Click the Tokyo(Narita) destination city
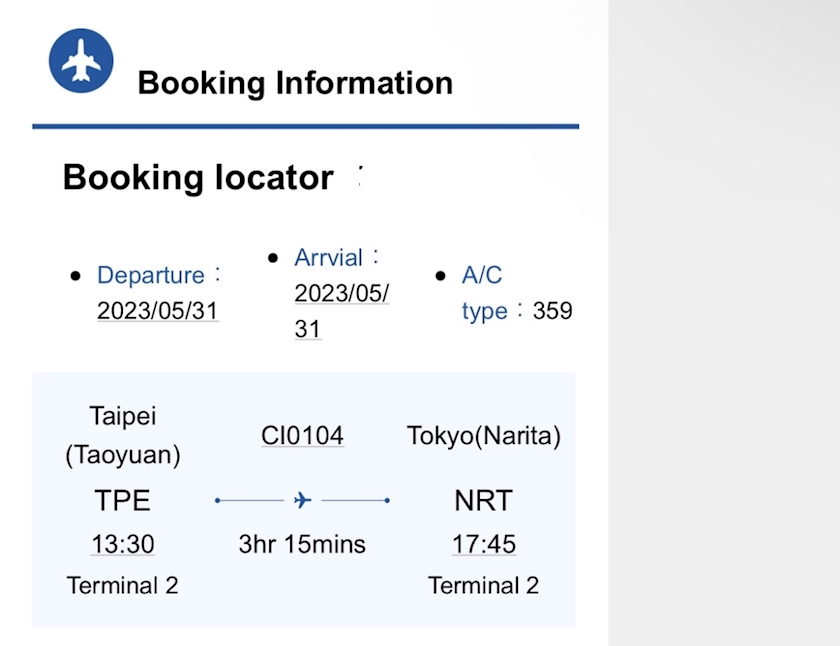 point(484,436)
